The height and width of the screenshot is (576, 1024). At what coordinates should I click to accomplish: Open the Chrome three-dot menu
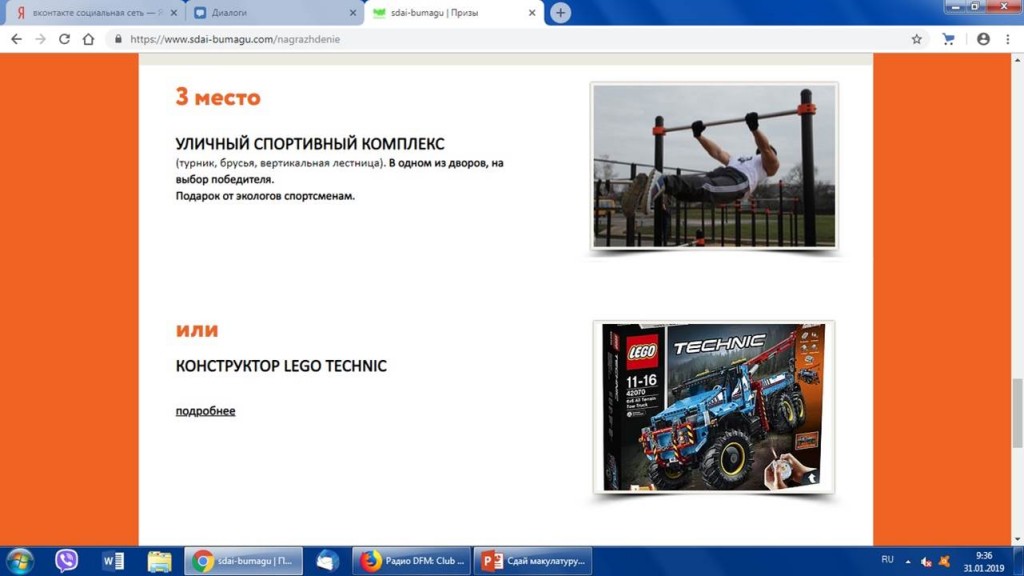1008,39
